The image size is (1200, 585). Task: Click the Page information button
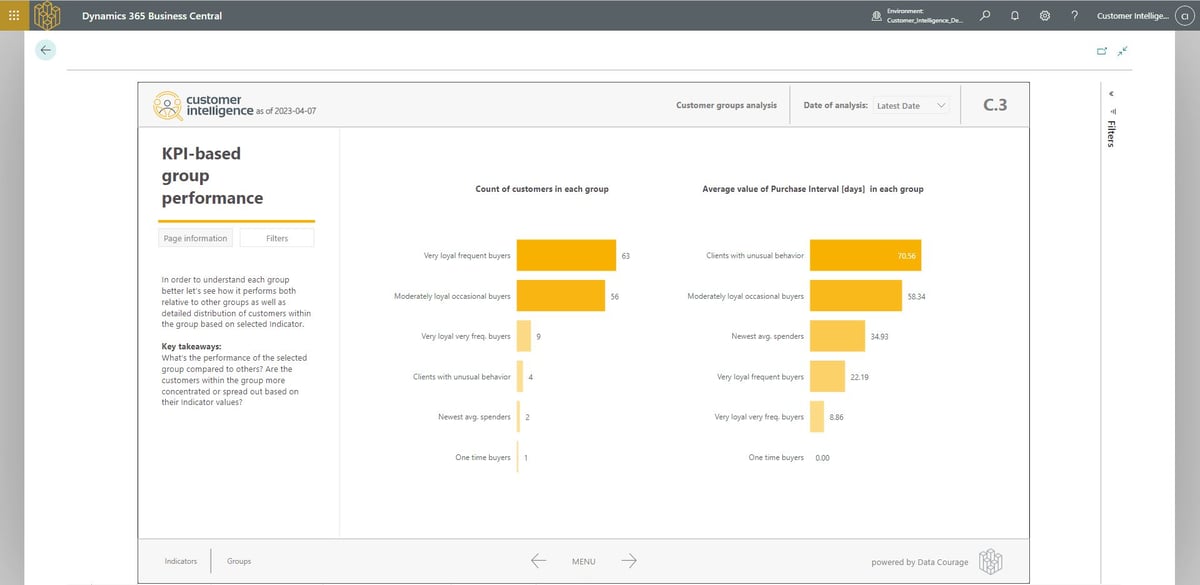coord(196,238)
